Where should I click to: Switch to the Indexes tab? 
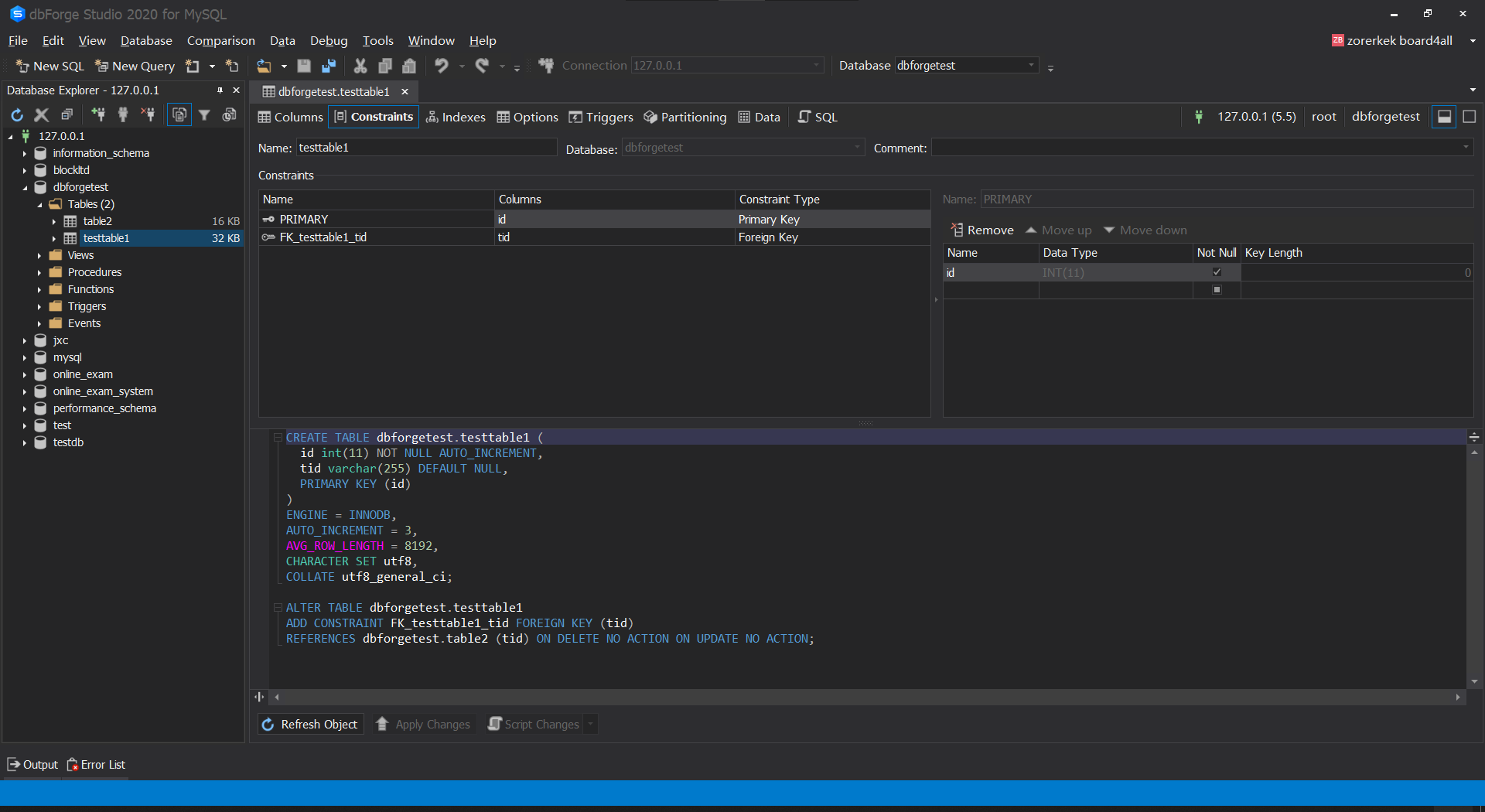456,117
